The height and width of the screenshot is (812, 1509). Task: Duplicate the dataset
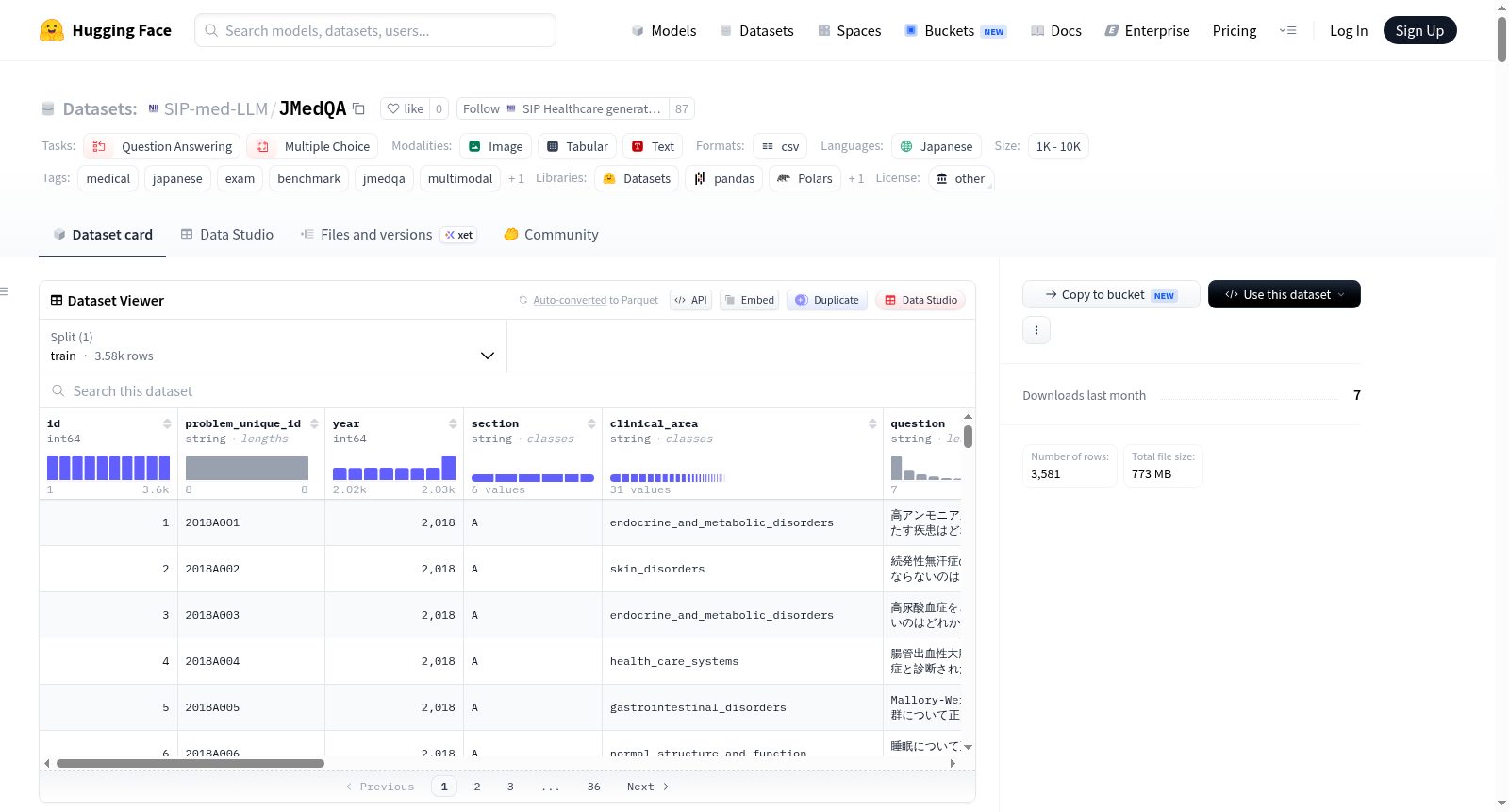[826, 300]
